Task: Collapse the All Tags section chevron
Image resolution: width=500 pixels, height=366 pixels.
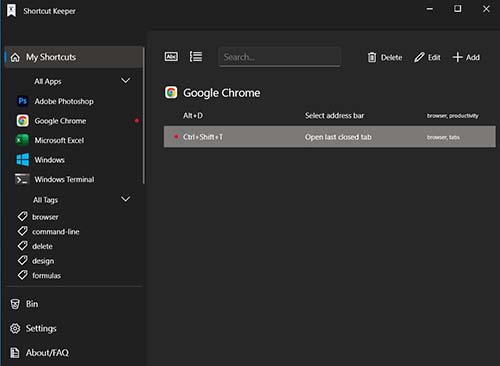Action: [126, 199]
